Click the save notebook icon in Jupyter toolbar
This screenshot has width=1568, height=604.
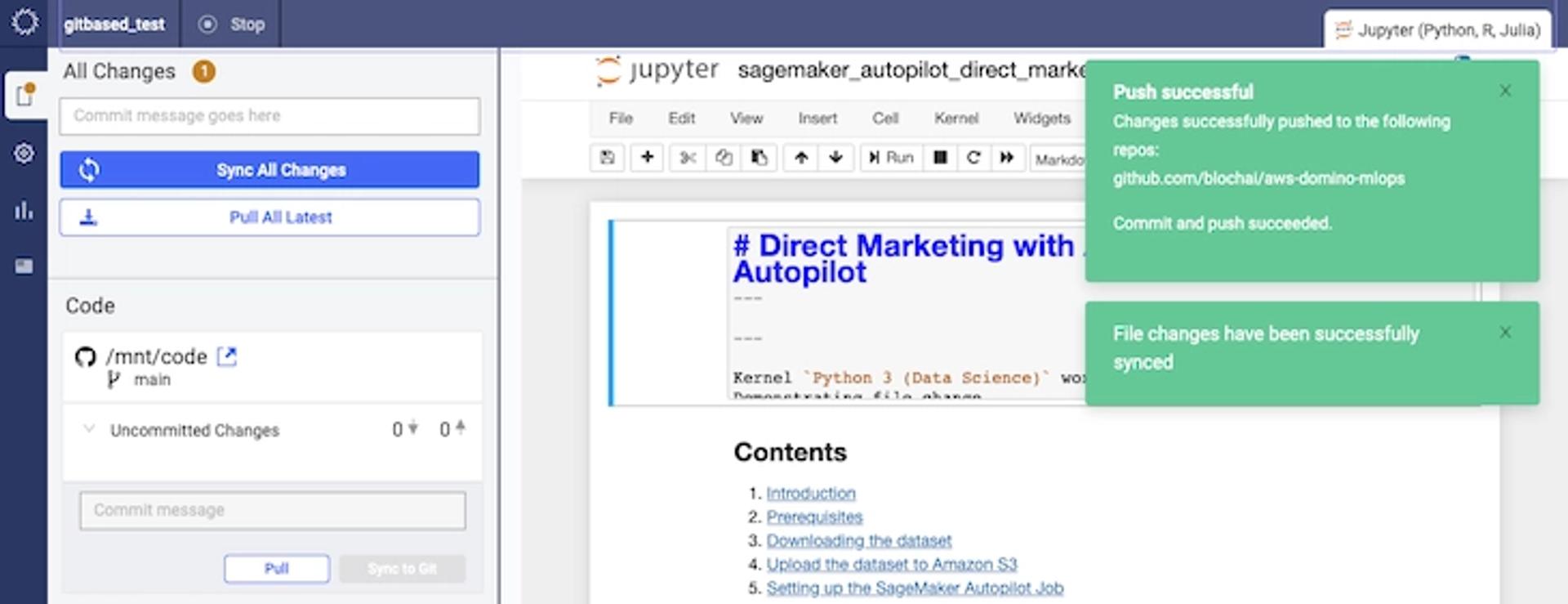(607, 158)
